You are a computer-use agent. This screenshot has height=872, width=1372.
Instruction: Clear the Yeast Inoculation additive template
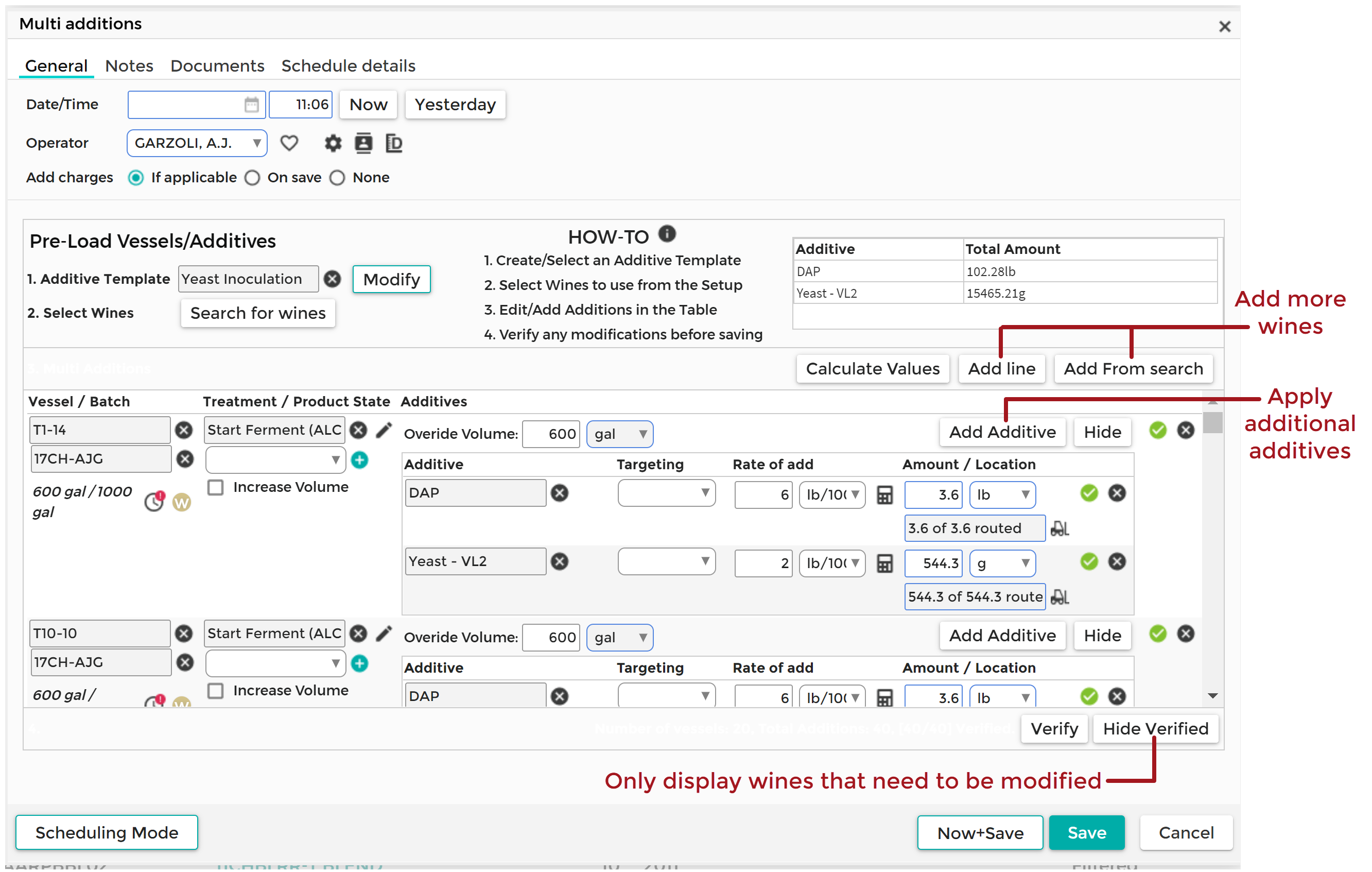[332, 279]
